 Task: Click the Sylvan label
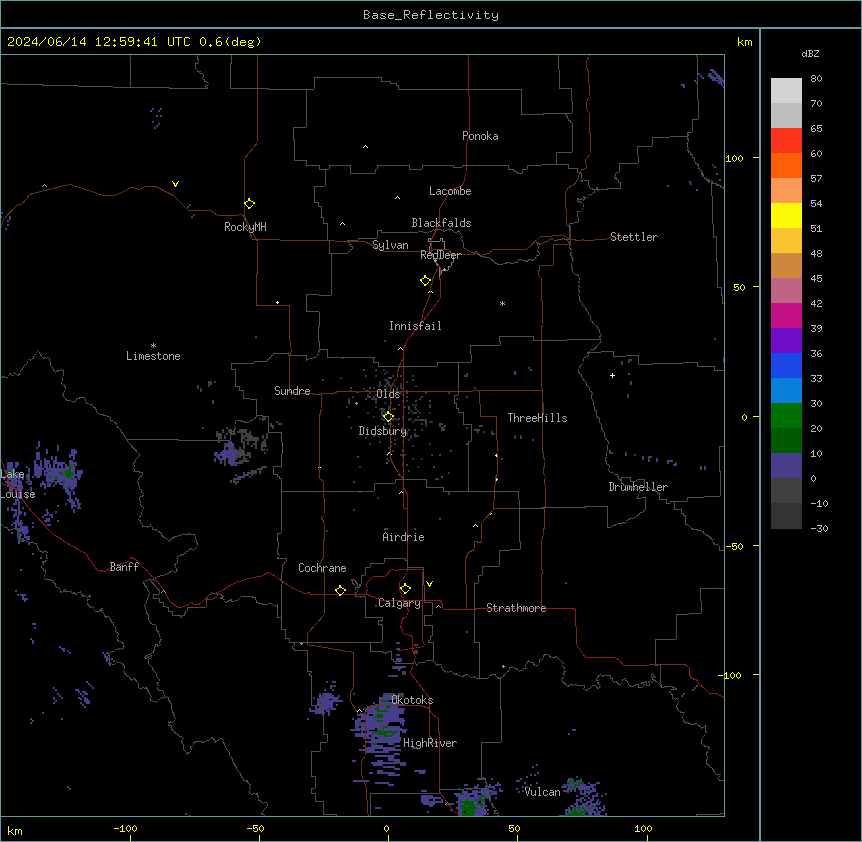pos(390,245)
